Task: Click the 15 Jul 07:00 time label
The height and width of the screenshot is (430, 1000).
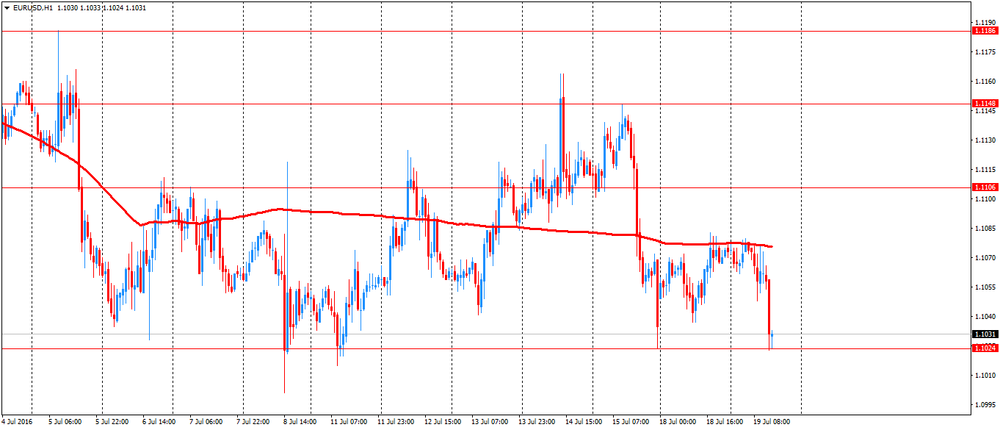Action: (x=631, y=422)
